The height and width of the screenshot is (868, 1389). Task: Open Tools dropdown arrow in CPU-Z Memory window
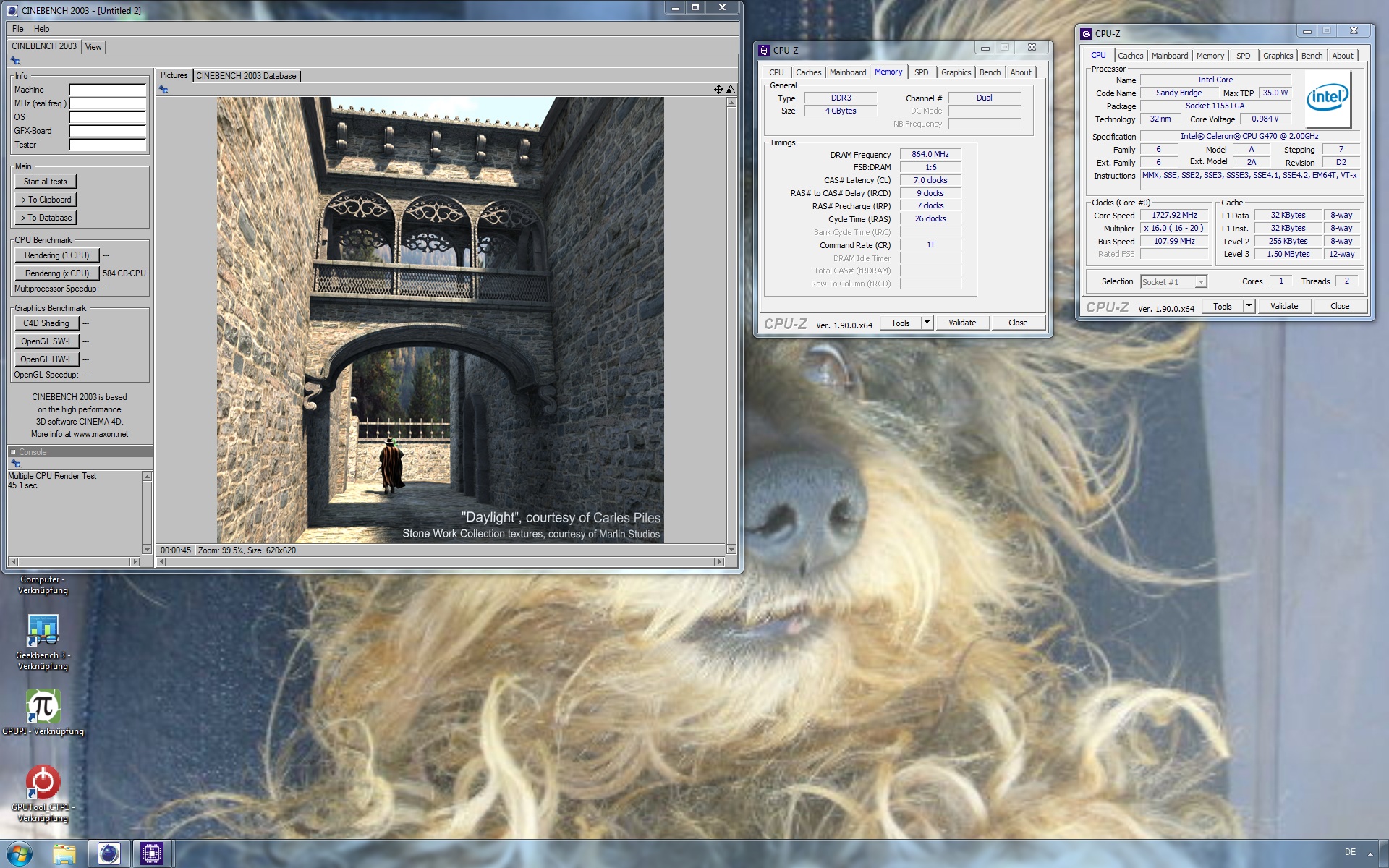coord(927,323)
